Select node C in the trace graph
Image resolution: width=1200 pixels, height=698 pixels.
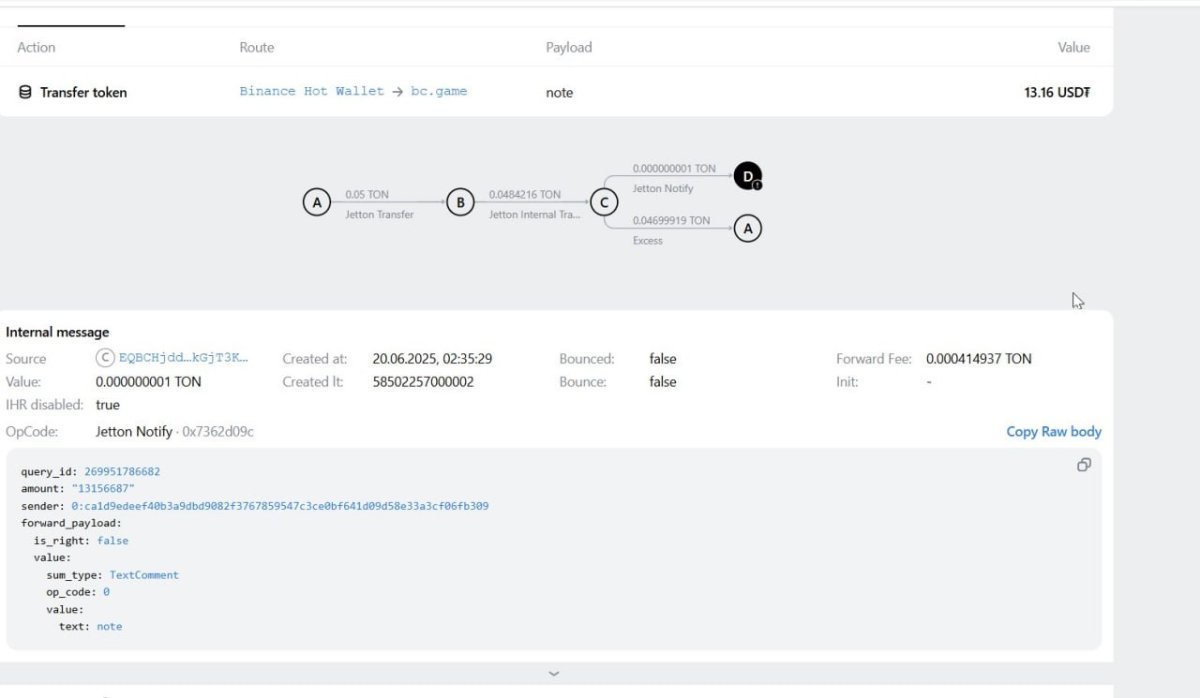pyautogui.click(x=603, y=203)
